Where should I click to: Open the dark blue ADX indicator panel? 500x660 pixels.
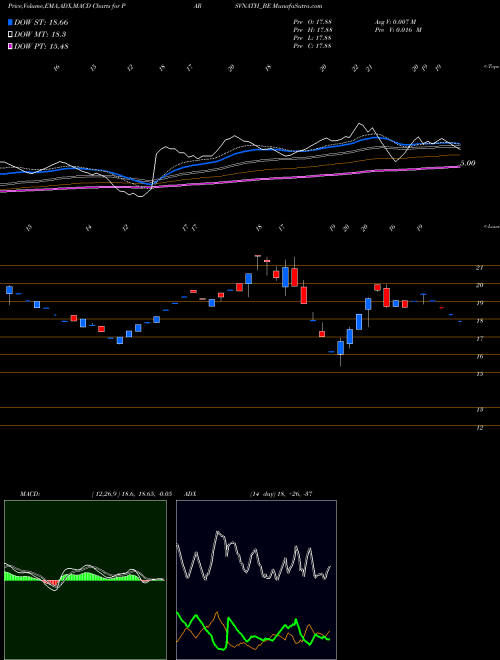256,580
